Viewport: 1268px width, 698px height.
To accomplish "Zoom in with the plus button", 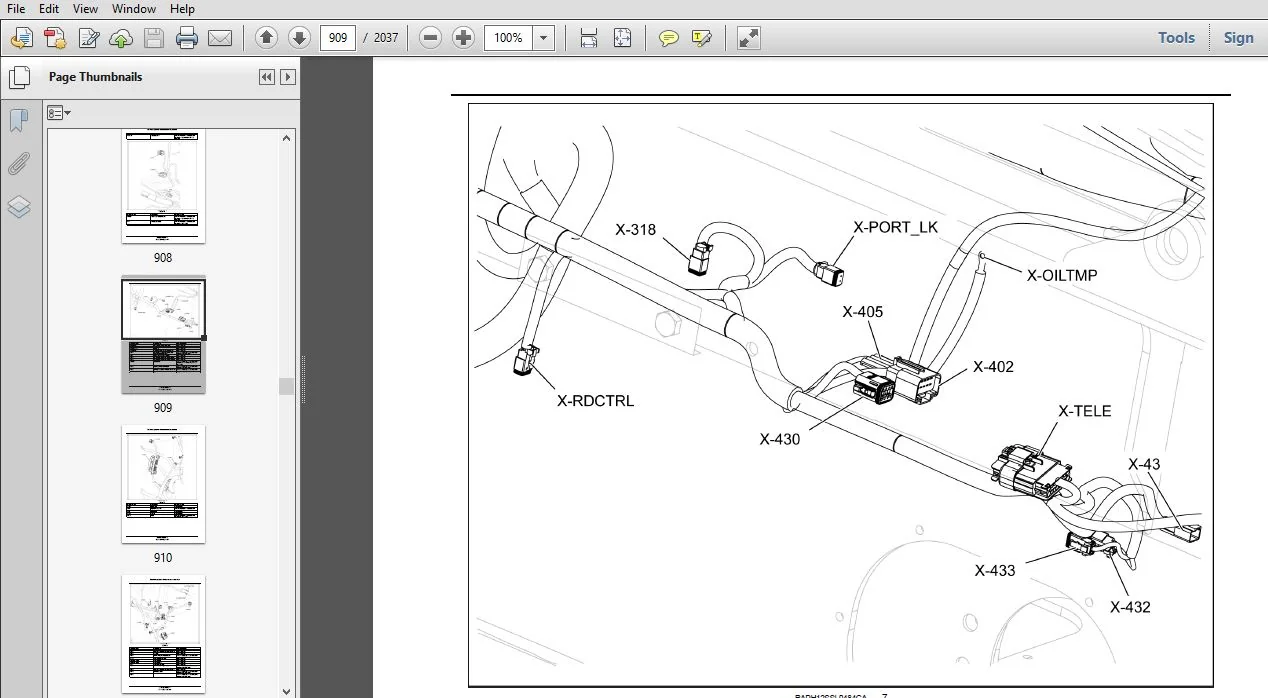I will (x=463, y=38).
